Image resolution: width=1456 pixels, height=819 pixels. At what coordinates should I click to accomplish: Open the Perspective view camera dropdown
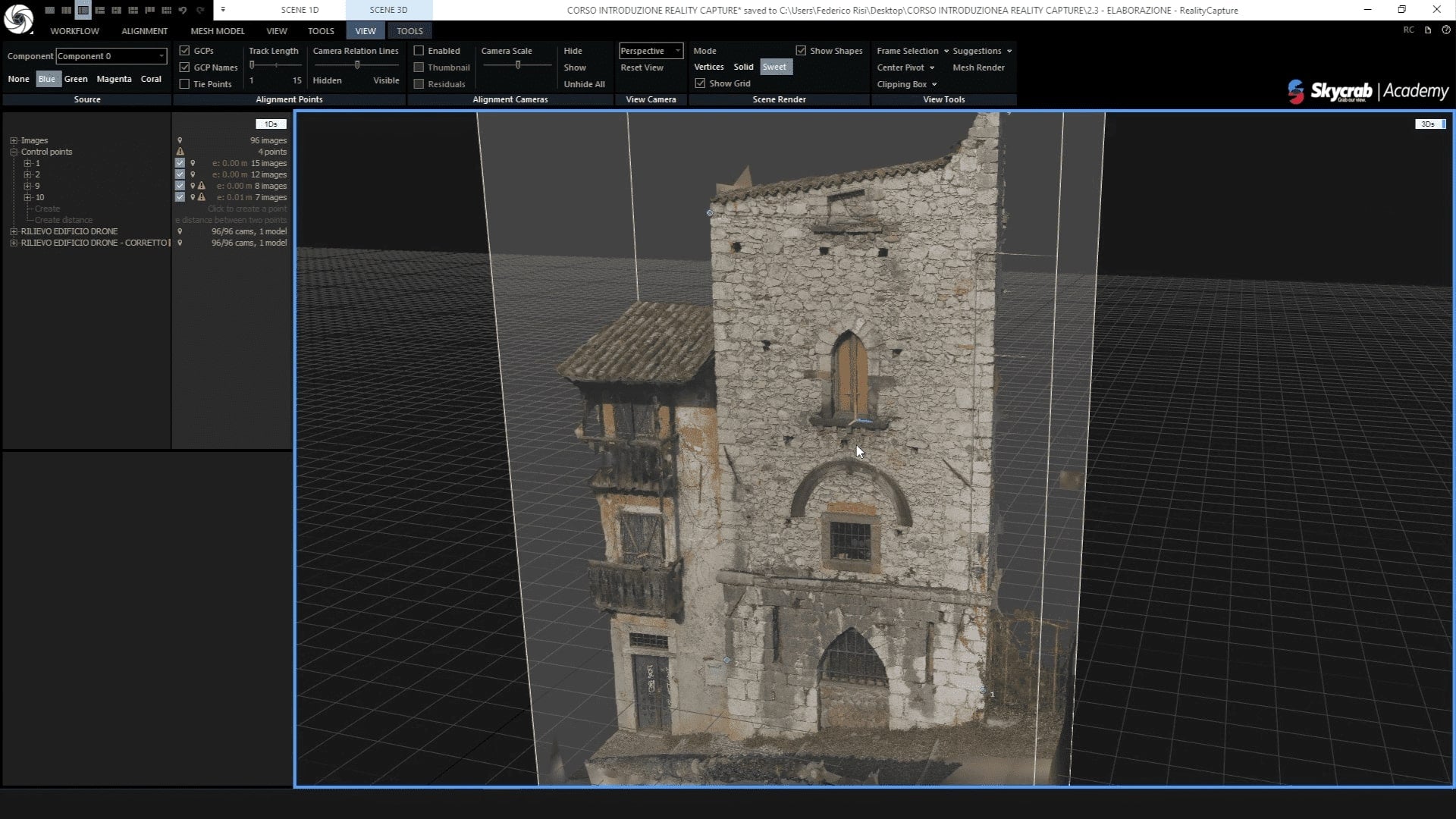point(651,51)
